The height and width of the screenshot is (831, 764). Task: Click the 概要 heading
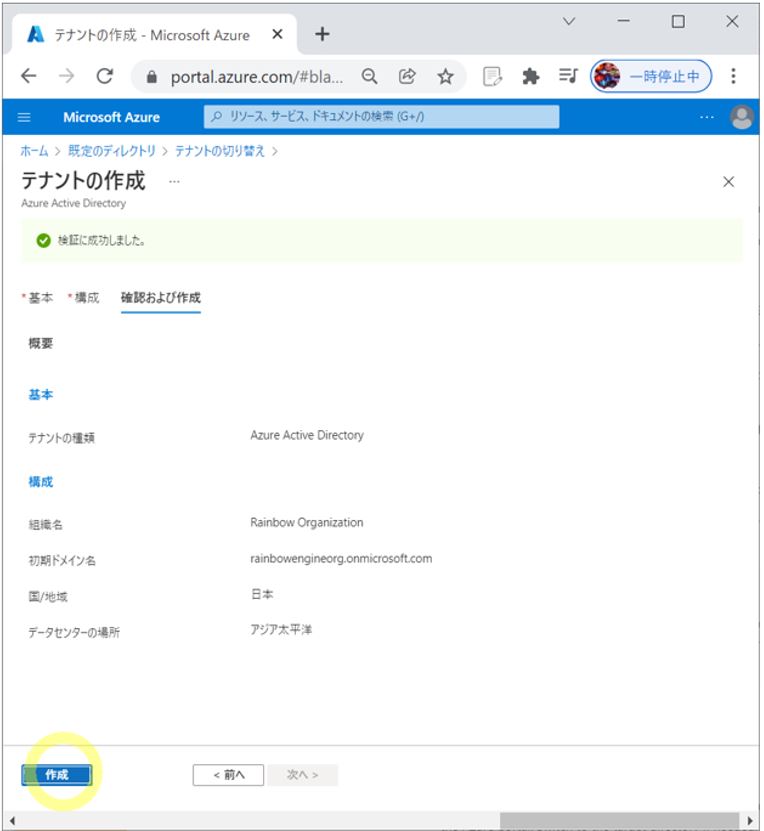(x=41, y=343)
